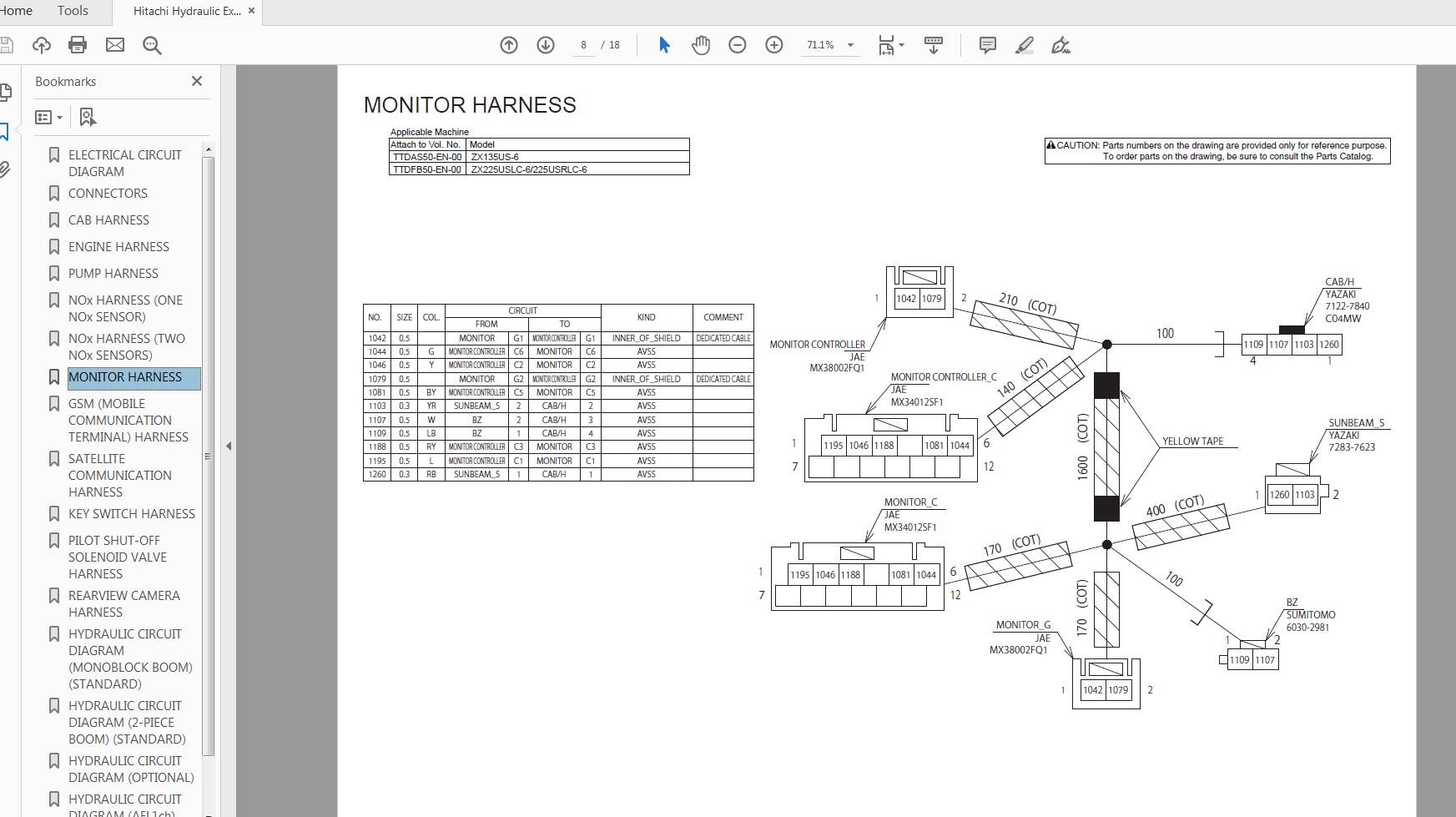1456x817 pixels.
Task: Select the PUMP HARNESS bookmark
Action: click(x=113, y=274)
